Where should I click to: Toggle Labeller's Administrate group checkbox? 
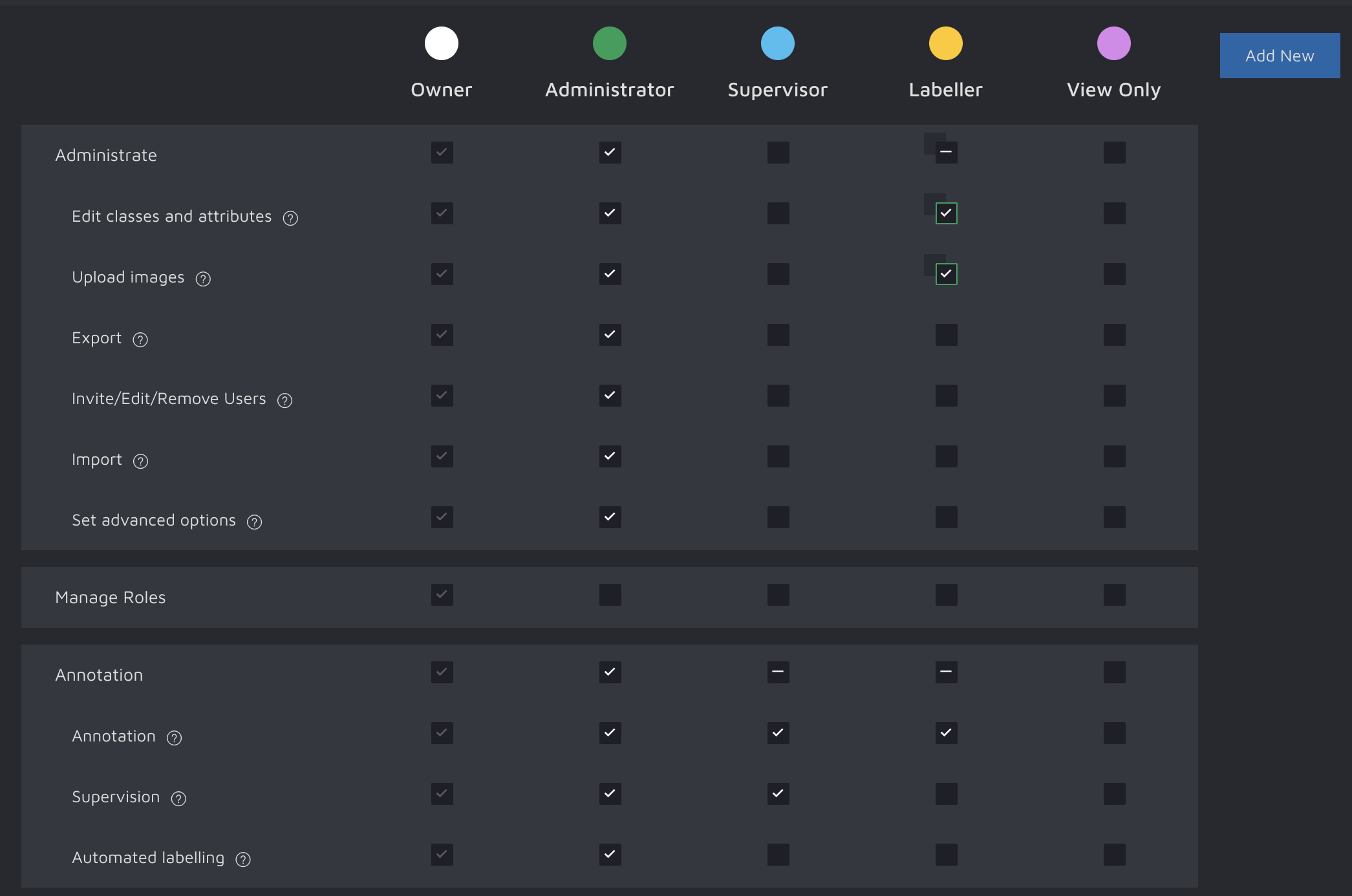946,153
